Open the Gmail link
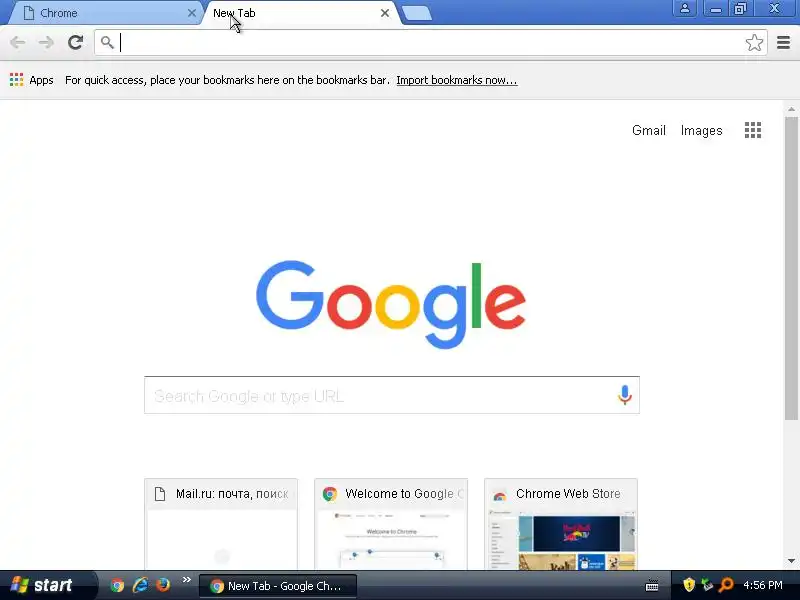This screenshot has height=600, width=800. (x=648, y=131)
